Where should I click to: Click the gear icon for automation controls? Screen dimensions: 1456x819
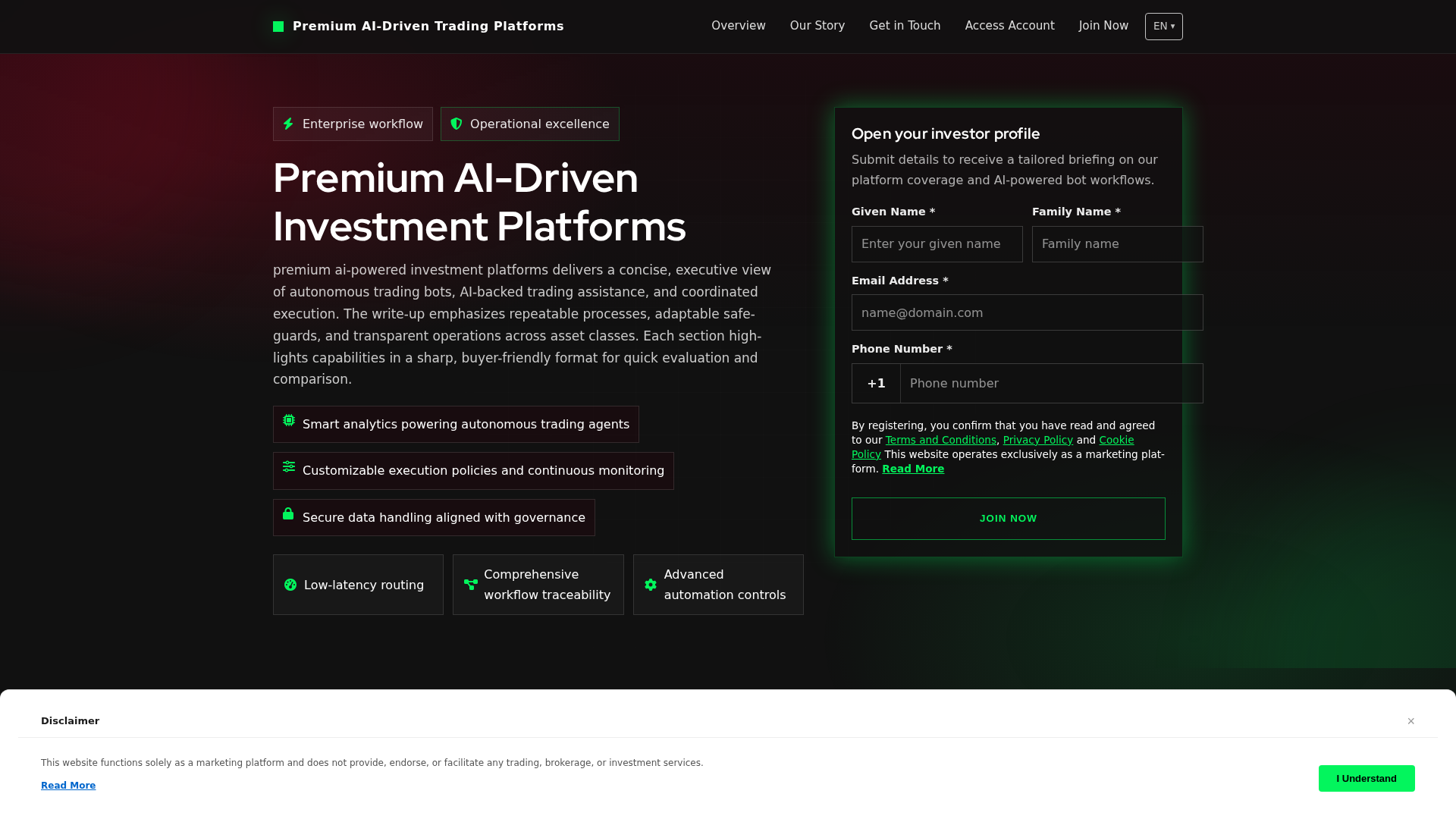click(x=651, y=585)
